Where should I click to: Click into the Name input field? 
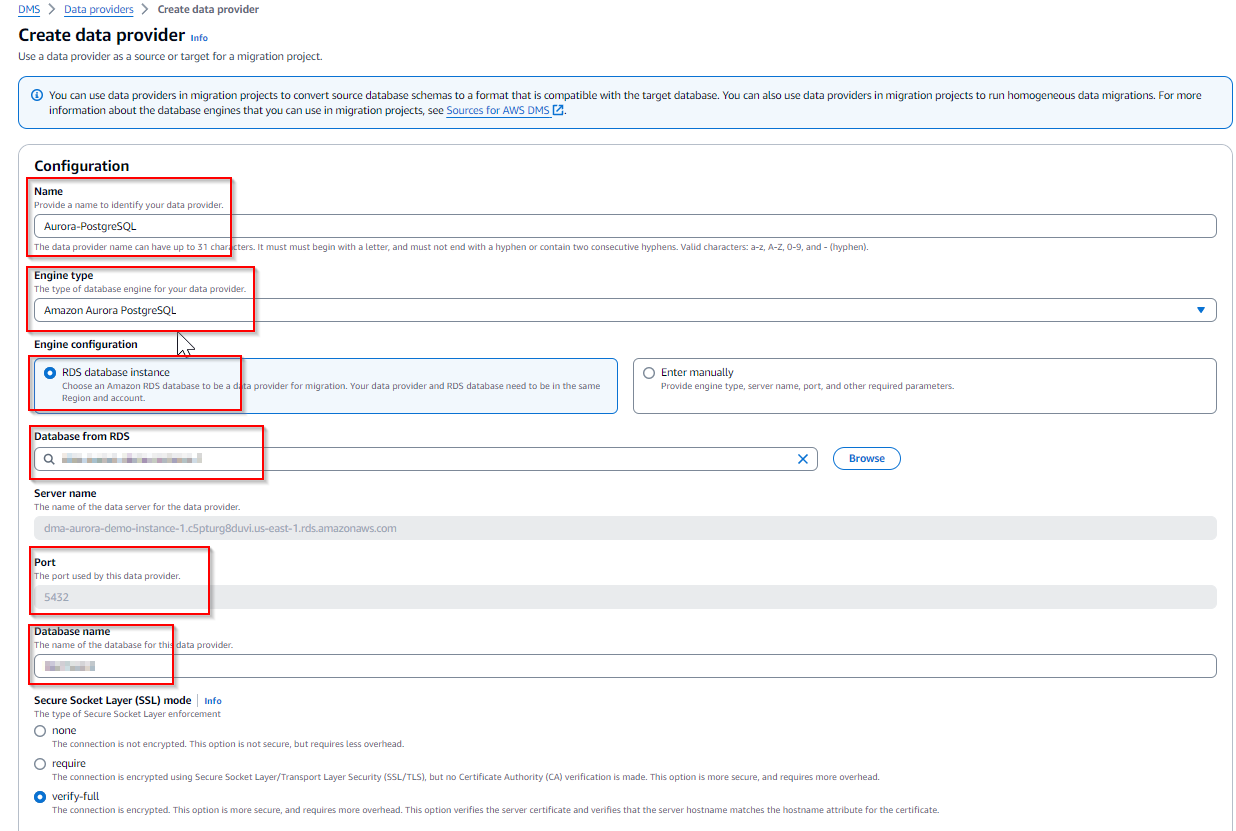(625, 226)
